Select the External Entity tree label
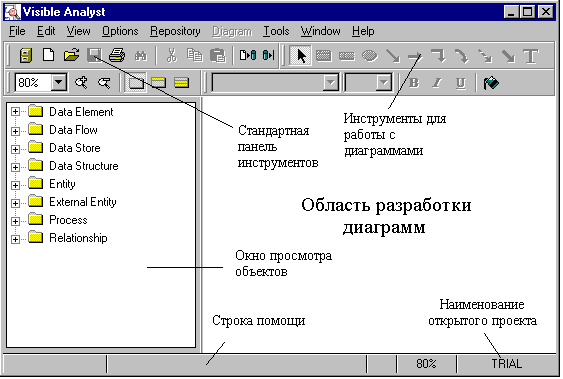The width and height of the screenshot is (563, 379). point(83,202)
